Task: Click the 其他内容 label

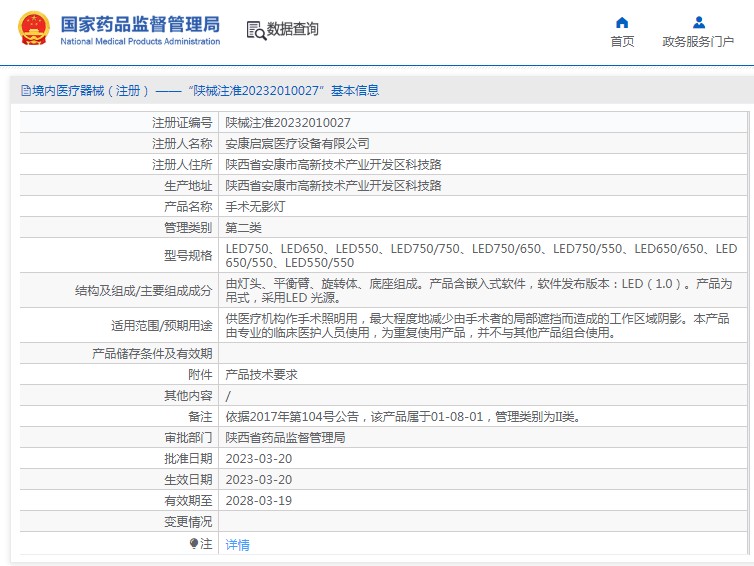Action: coord(188,395)
